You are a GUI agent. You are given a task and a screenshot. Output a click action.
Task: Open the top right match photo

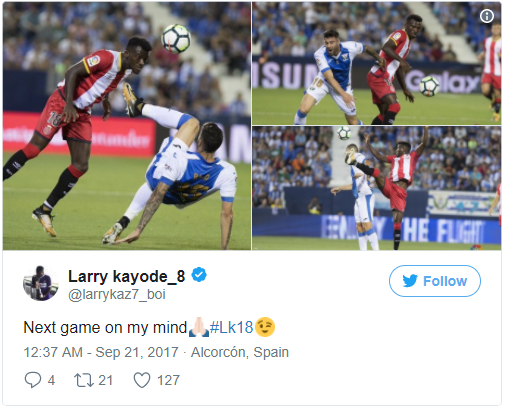click(376, 63)
